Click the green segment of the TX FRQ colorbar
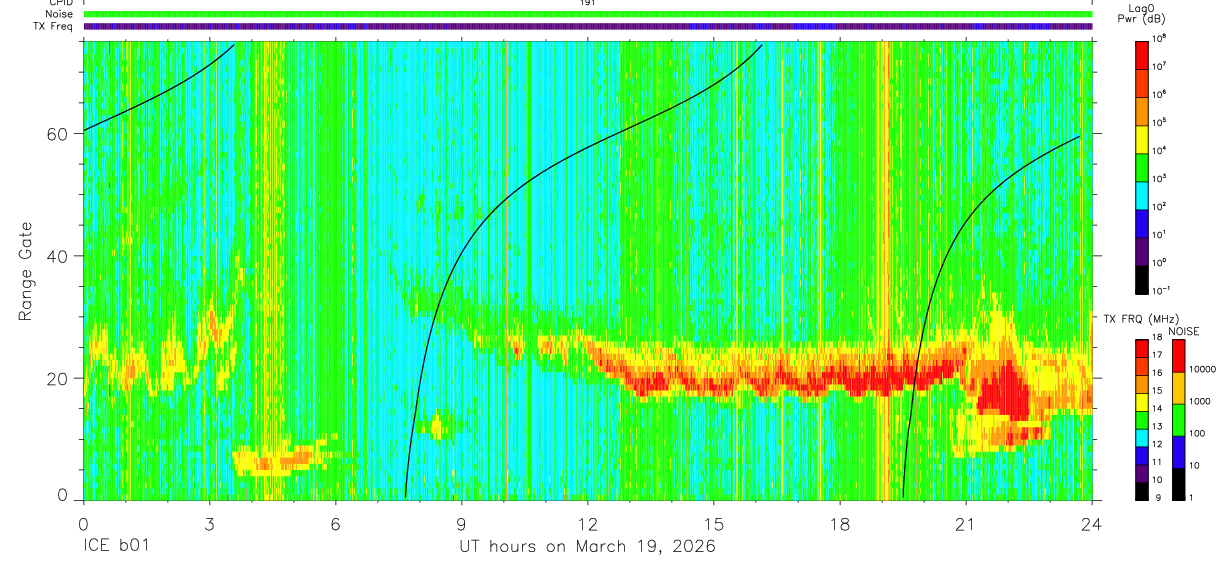 point(1142,419)
